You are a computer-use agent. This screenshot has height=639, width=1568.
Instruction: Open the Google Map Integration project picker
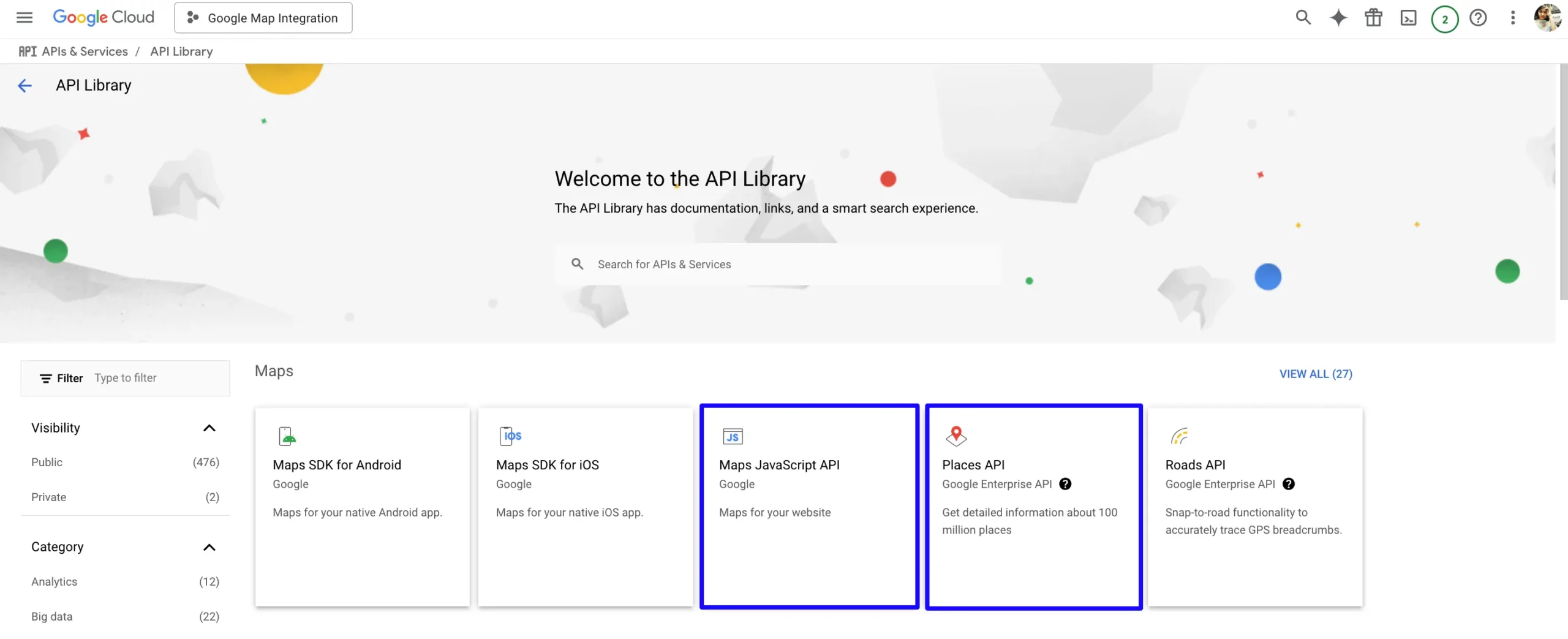(x=263, y=18)
